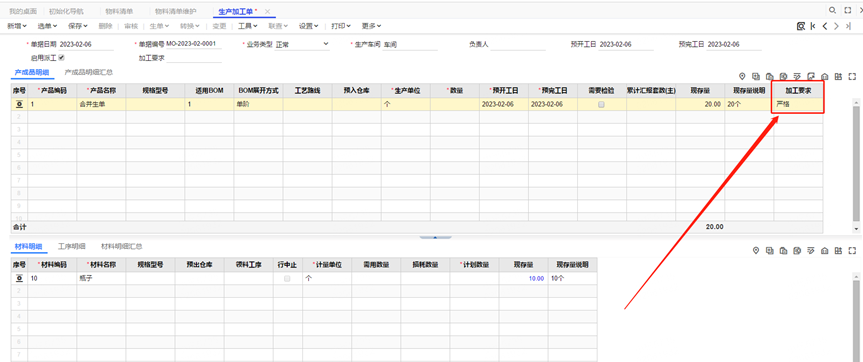This screenshot has width=863, height=362.
Task: Toggle full-screen icon in the top tab bar
Action: click(x=848, y=11)
